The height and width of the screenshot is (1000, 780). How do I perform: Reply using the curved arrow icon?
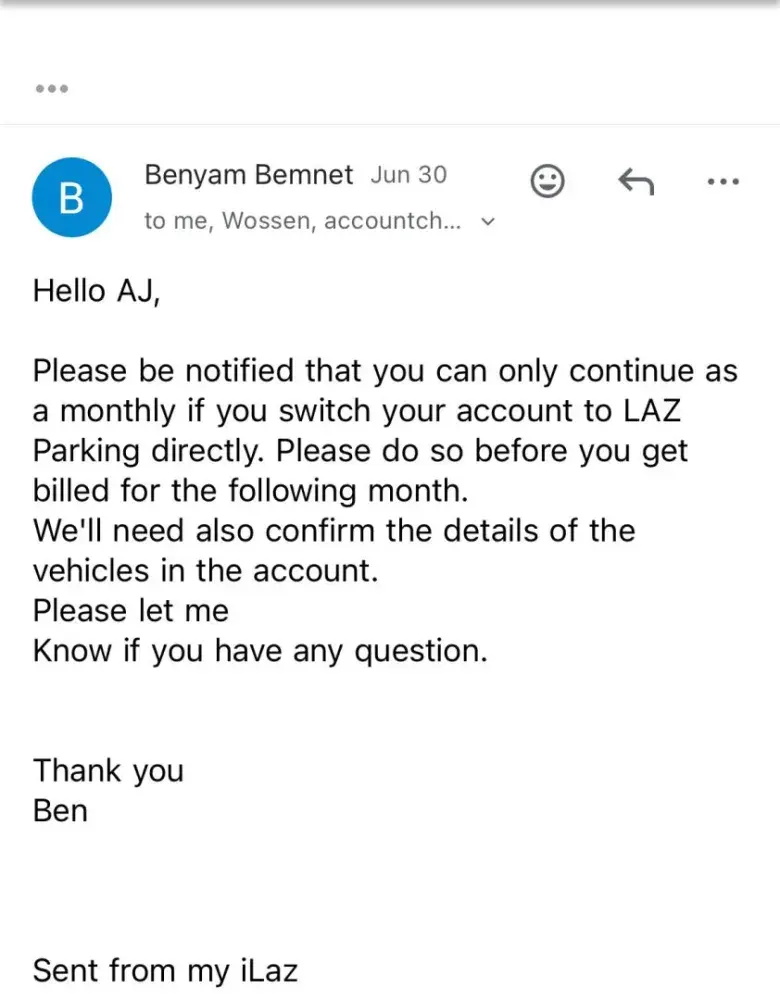(636, 181)
